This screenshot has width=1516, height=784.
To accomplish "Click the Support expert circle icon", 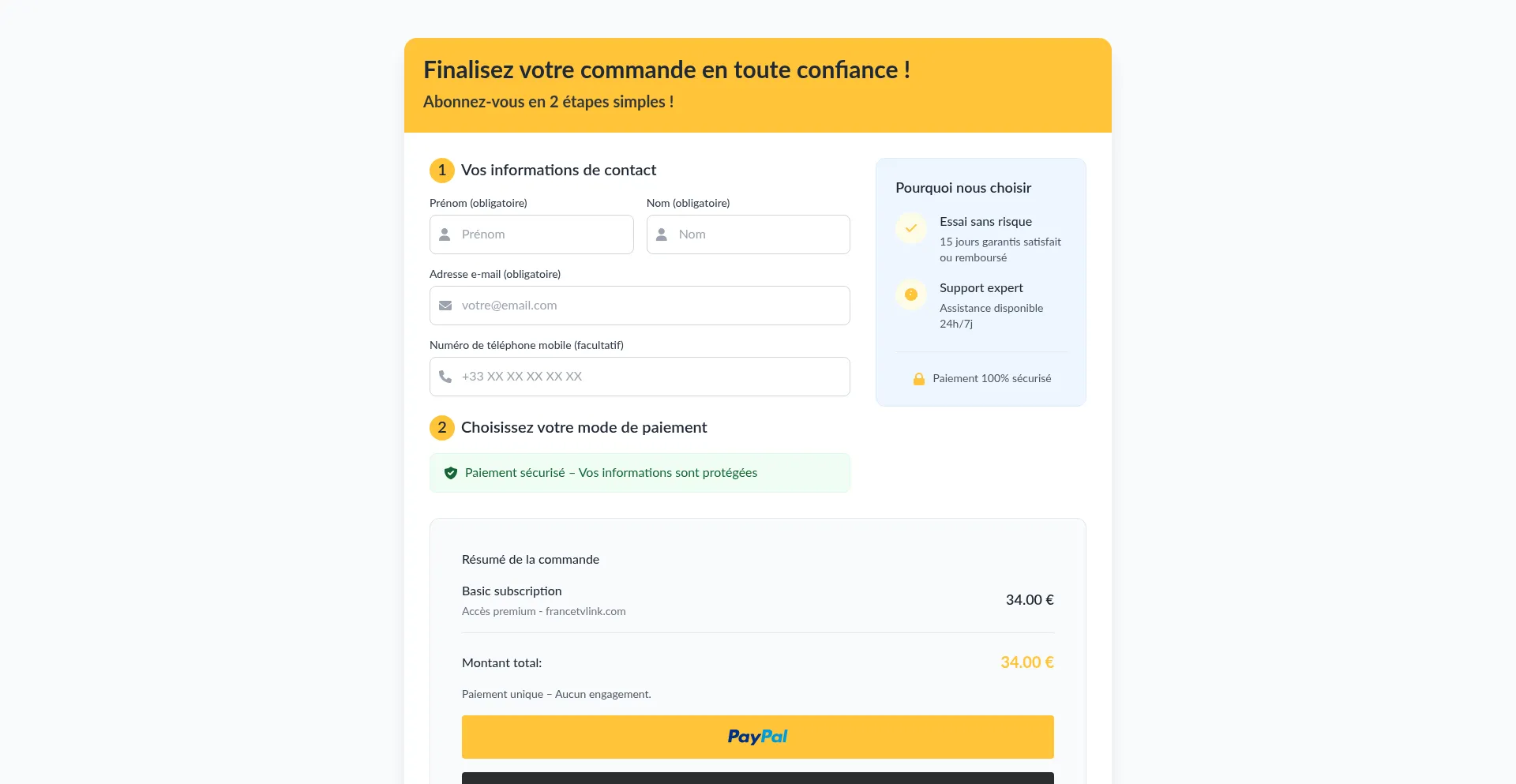I will [x=911, y=294].
